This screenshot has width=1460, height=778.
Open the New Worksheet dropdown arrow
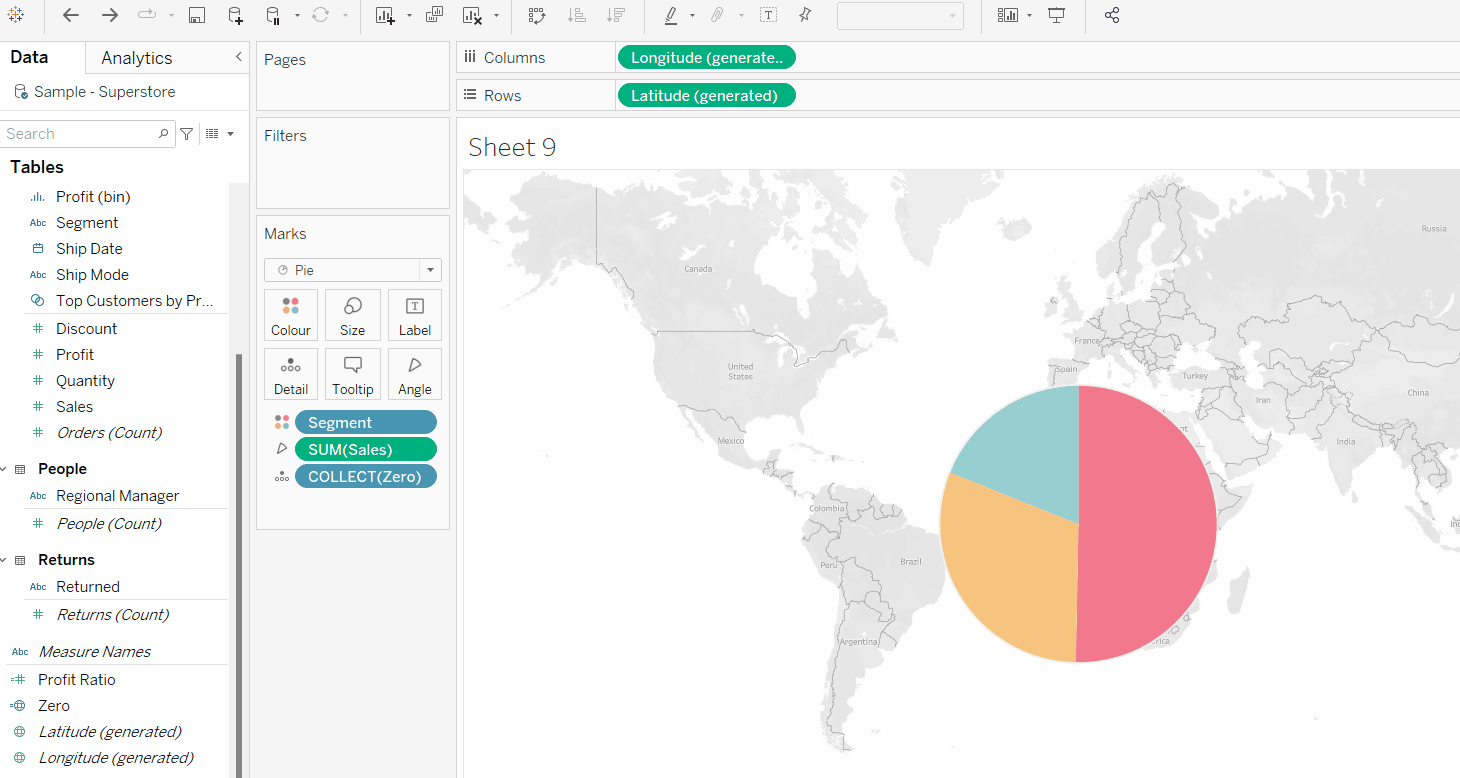pos(409,16)
